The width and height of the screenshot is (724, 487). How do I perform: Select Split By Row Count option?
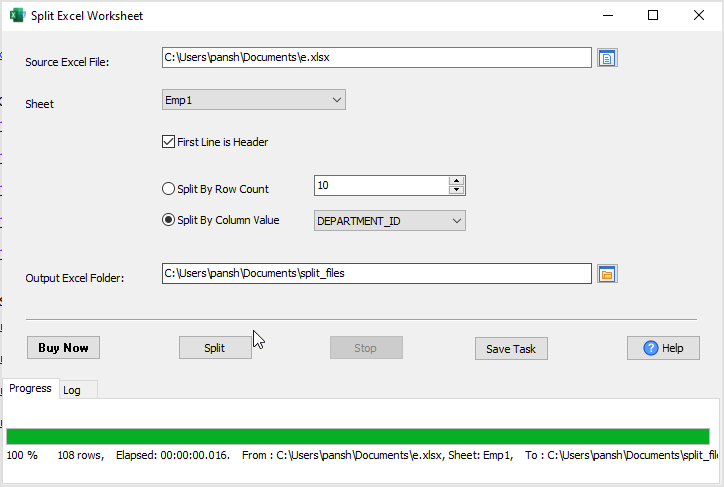pos(168,188)
